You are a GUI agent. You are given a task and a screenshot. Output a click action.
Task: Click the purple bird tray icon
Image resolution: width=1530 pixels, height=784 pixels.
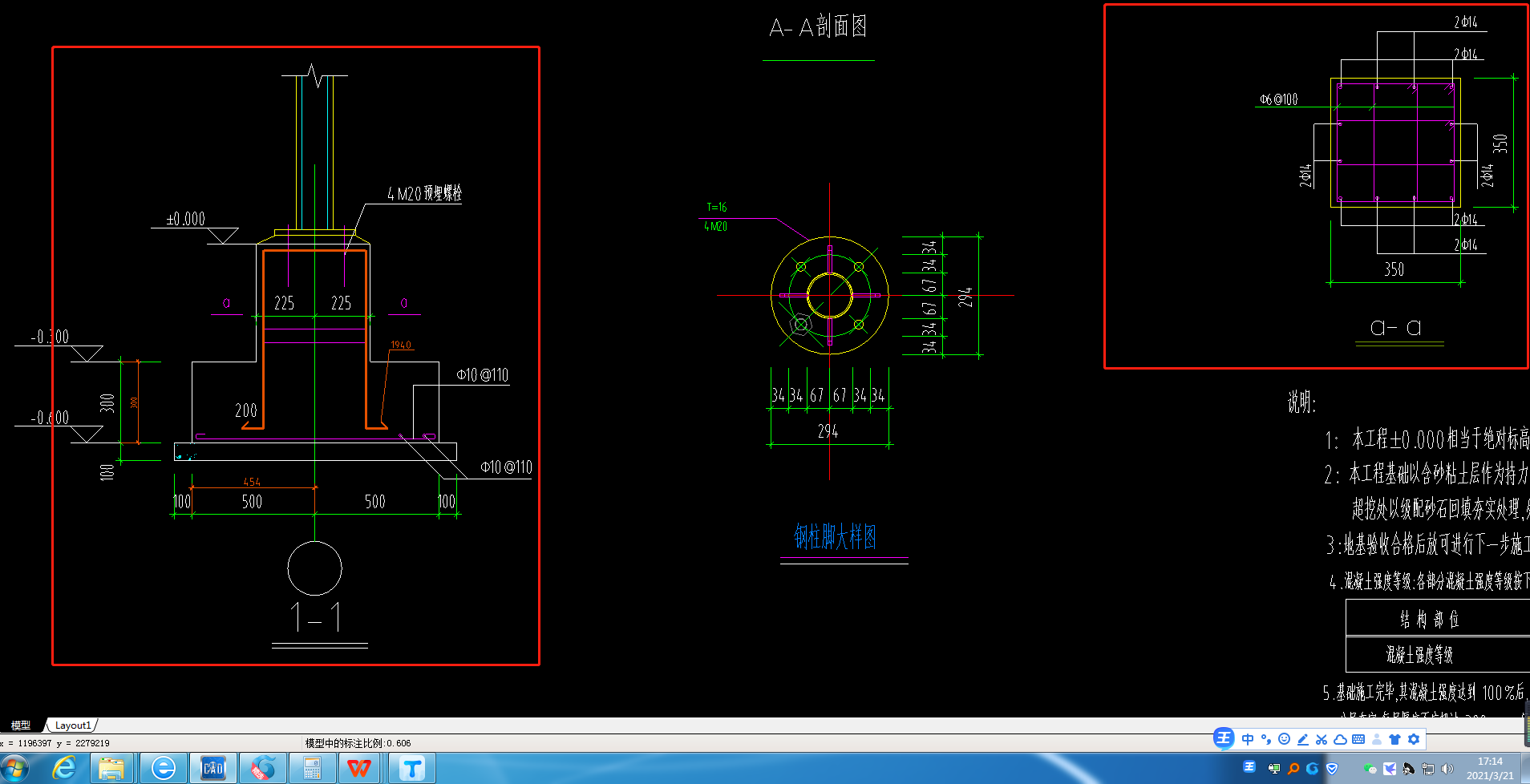(x=1390, y=769)
